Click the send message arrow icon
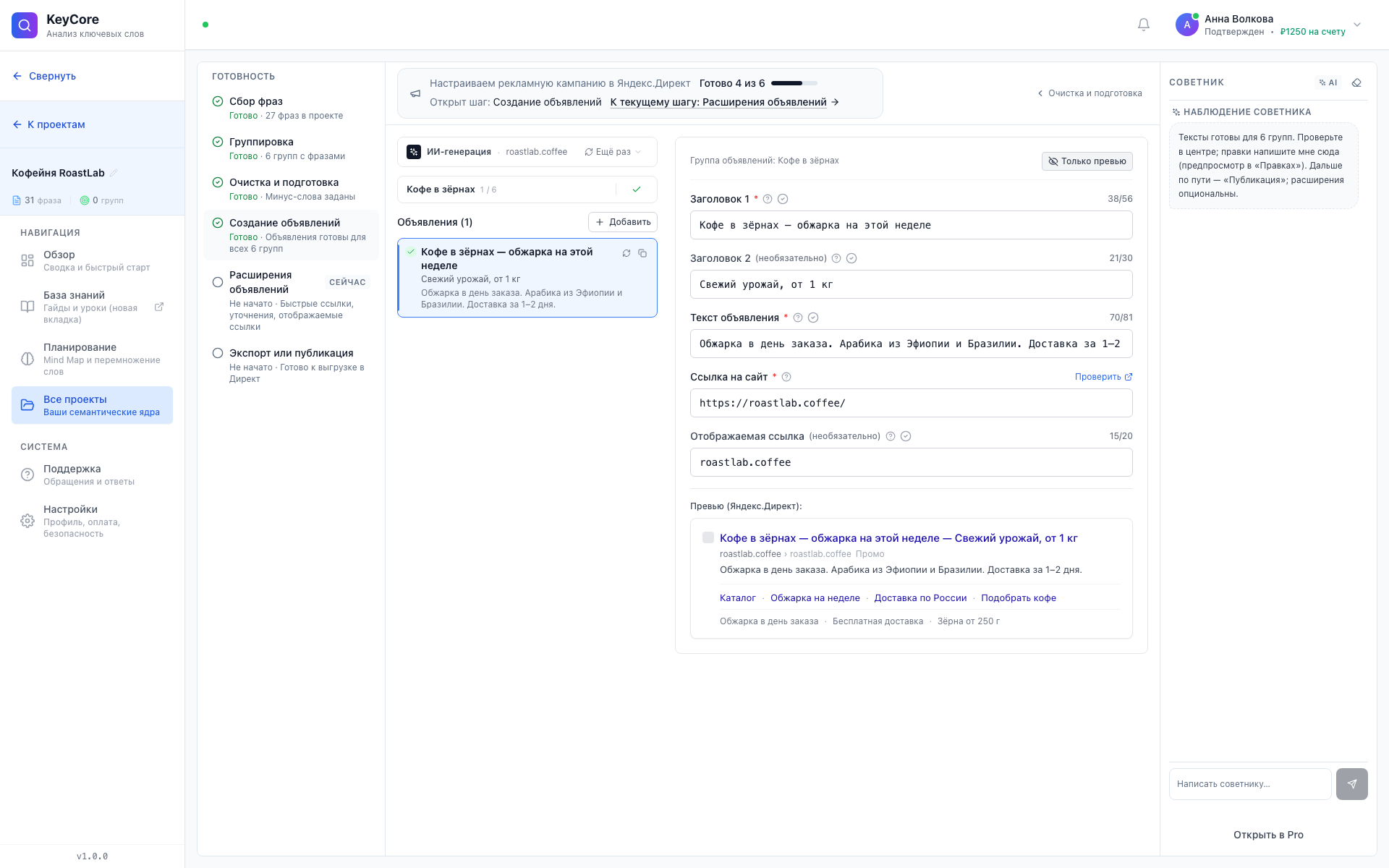 [1351, 784]
